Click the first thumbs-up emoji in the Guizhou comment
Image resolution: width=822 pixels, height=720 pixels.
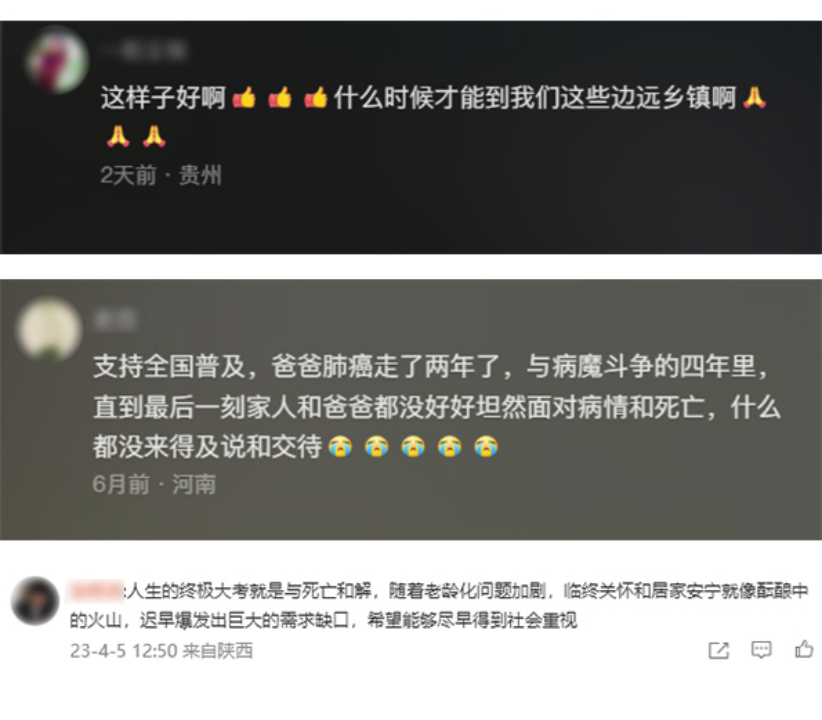[x=244, y=98]
